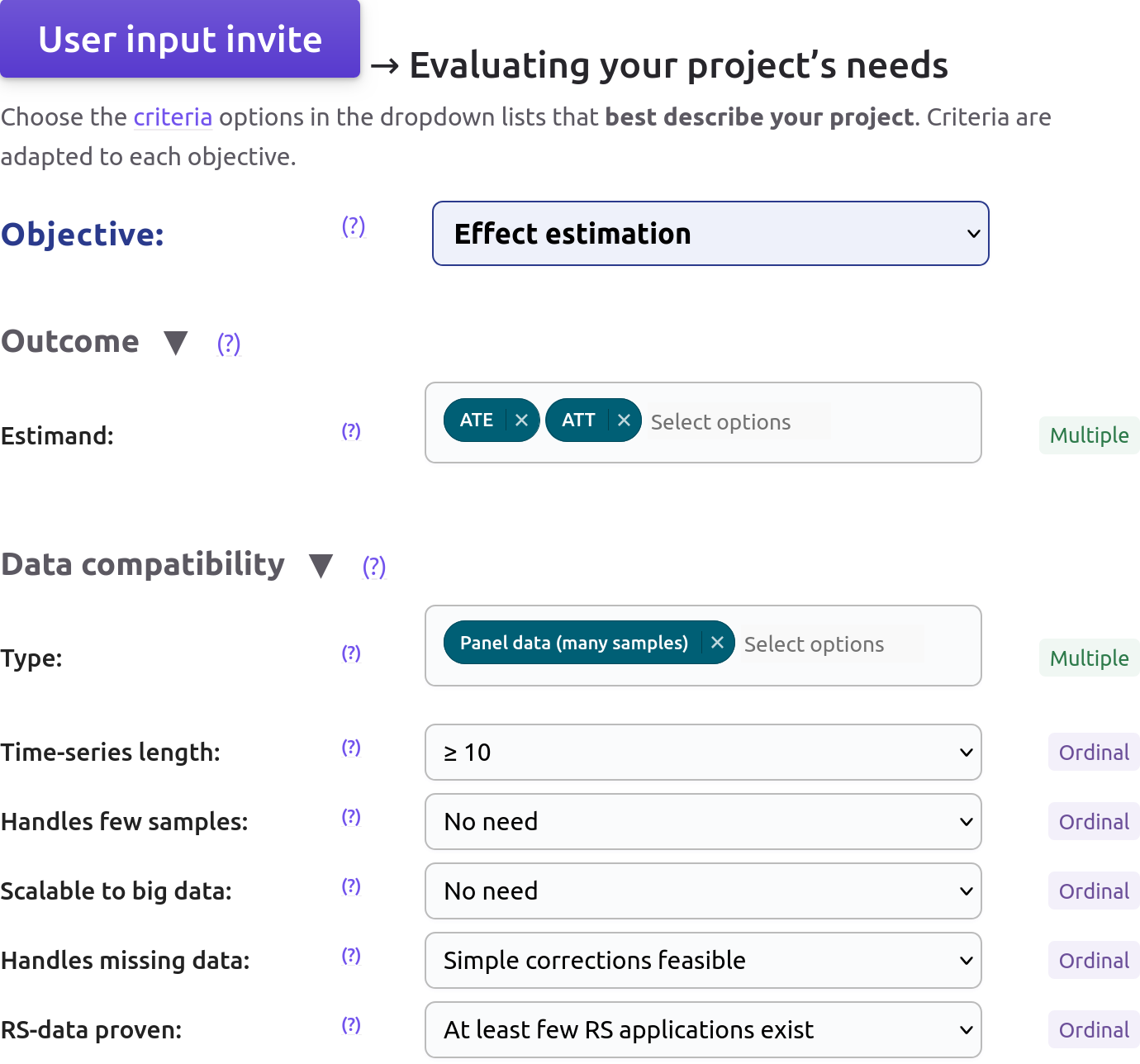Click the help icon next to Type
Image resolution: width=1140 pixels, height=1064 pixels.
pos(351,653)
